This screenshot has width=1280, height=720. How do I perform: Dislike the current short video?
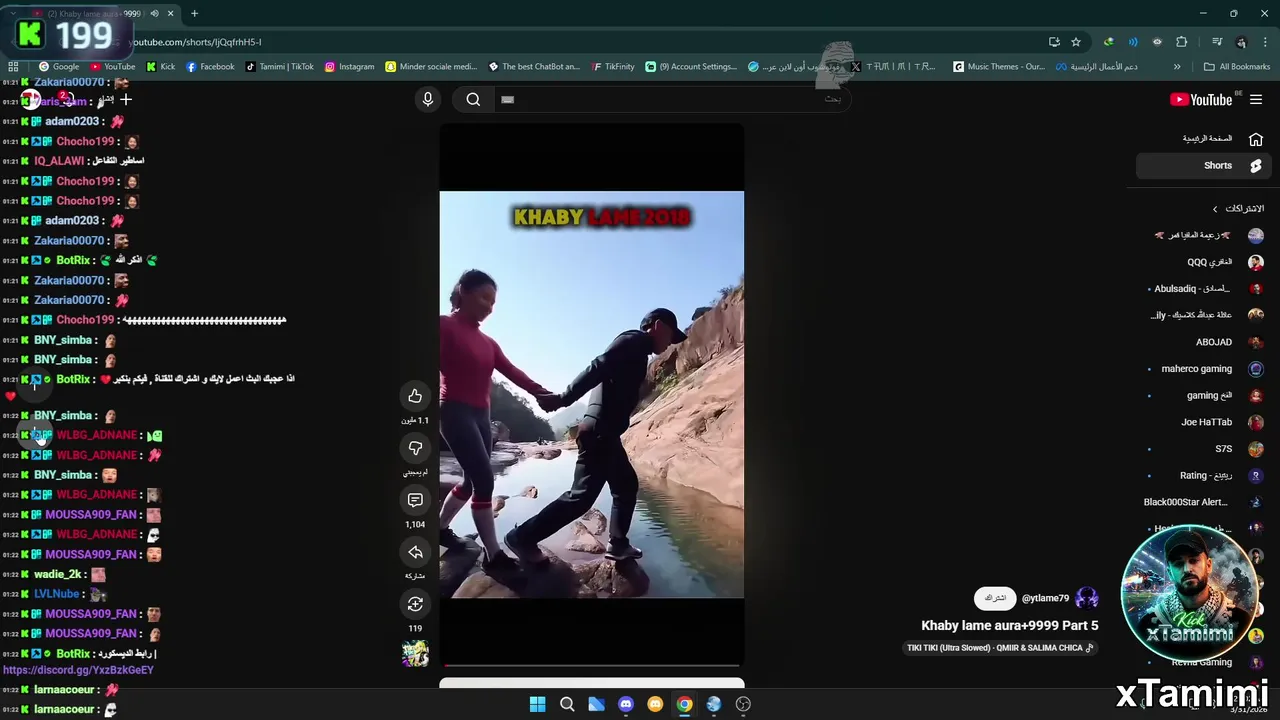coord(415,448)
